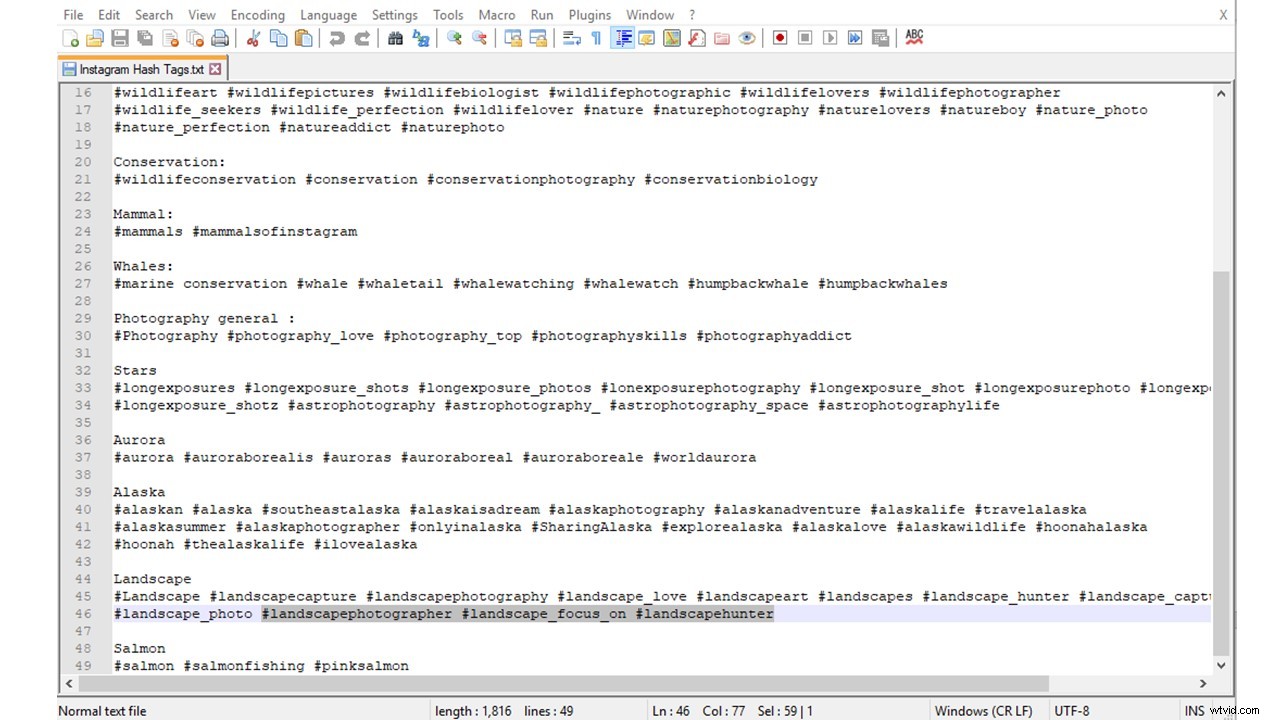The height and width of the screenshot is (720, 1280).
Task: Select the Instagram Hash Tags.txt tab
Action: point(140,69)
